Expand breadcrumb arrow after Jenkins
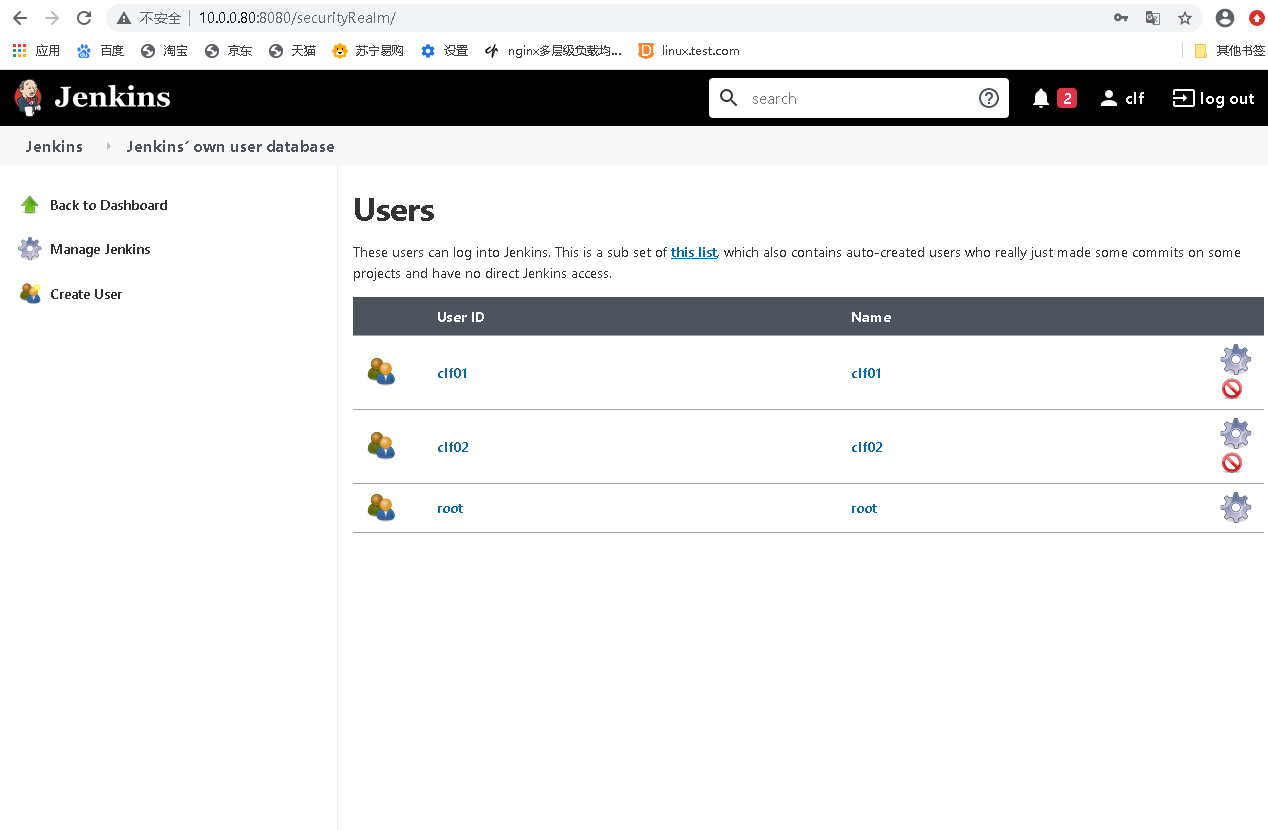Viewport: 1268px width, 830px height. pyautogui.click(x=108, y=146)
